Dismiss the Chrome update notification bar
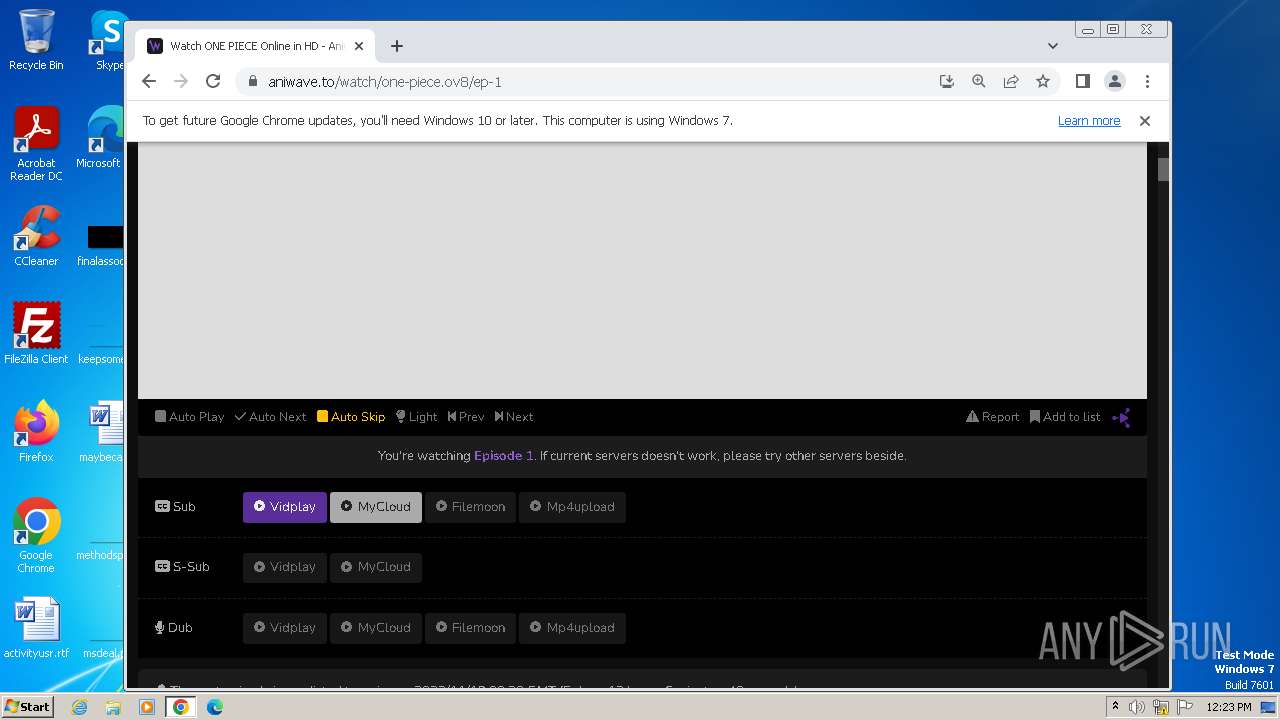 coord(1145,121)
